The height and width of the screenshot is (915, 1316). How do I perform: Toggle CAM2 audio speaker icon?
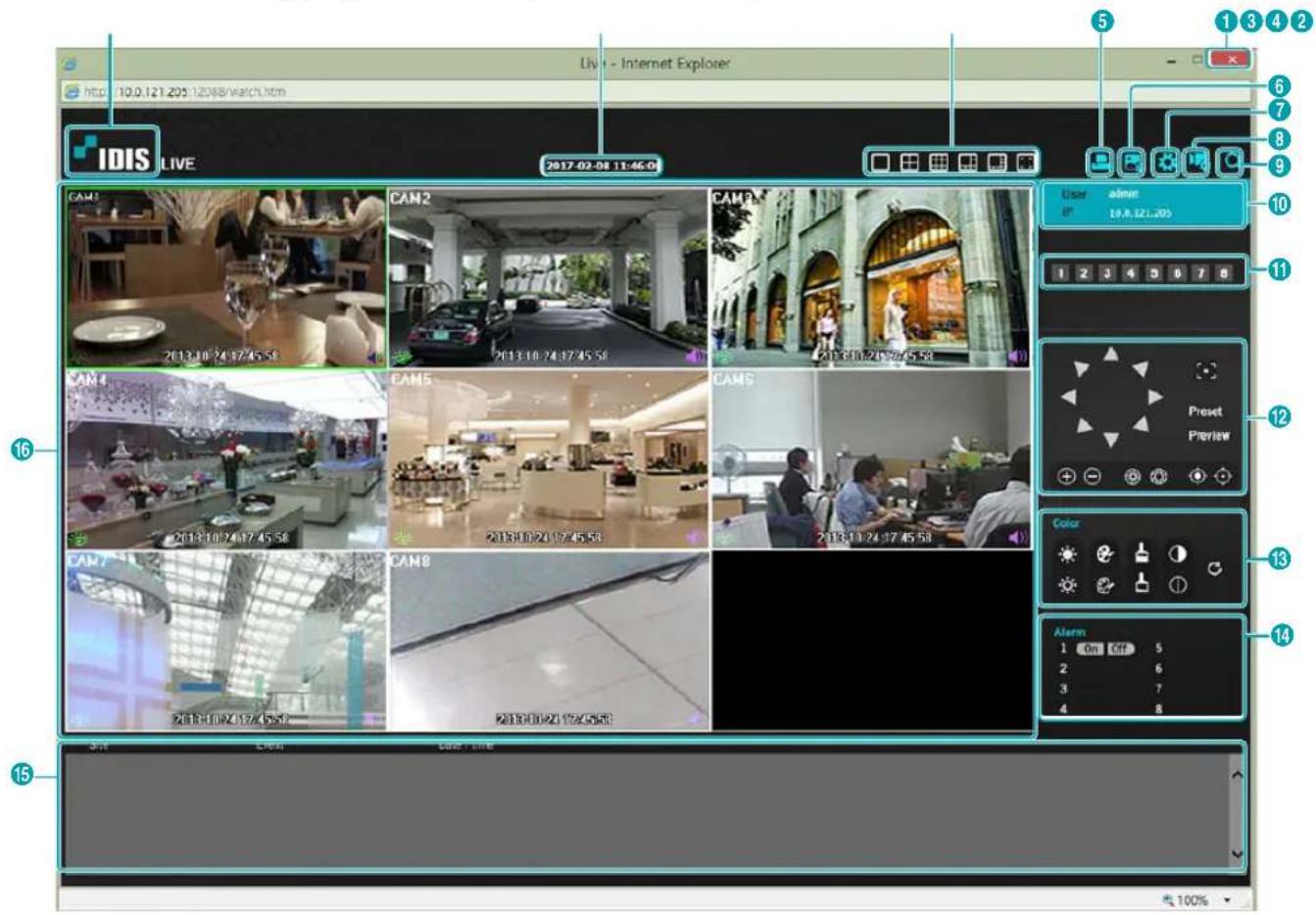click(695, 356)
